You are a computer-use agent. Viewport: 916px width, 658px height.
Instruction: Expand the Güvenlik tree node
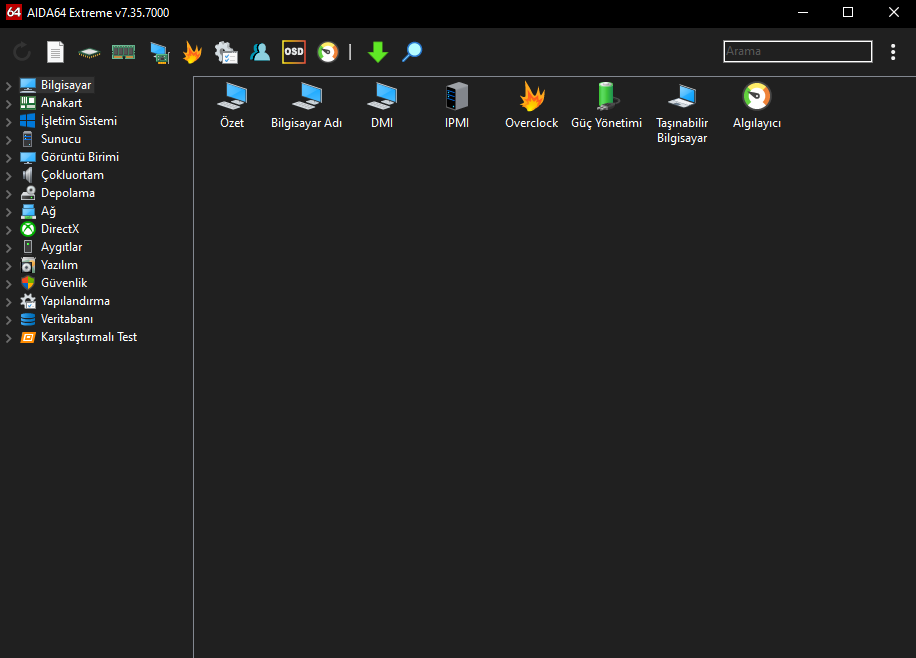(9, 284)
